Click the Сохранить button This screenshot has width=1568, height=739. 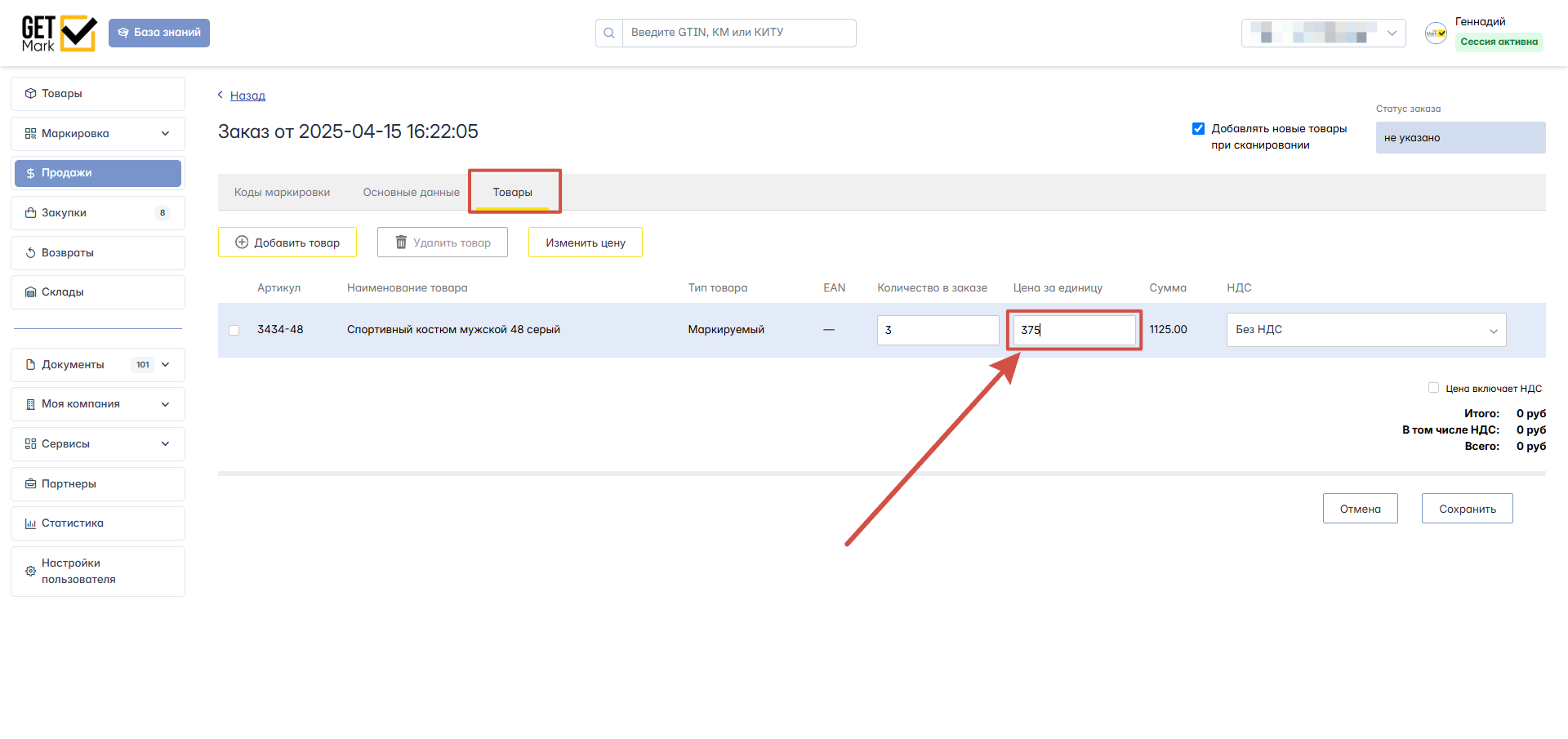[1468, 509]
